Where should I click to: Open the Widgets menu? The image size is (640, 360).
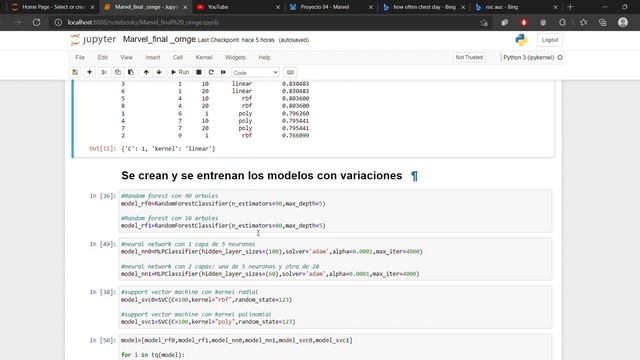235,58
